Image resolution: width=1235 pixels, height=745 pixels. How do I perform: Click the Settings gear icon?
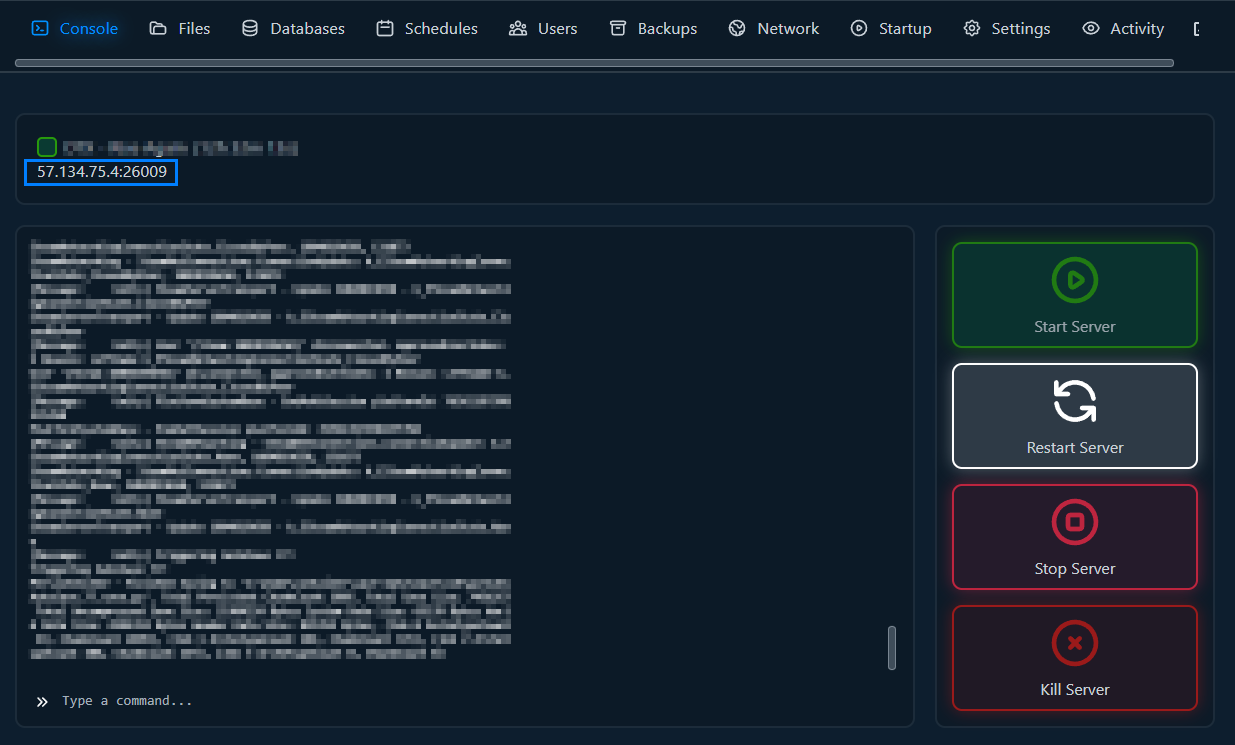972,29
